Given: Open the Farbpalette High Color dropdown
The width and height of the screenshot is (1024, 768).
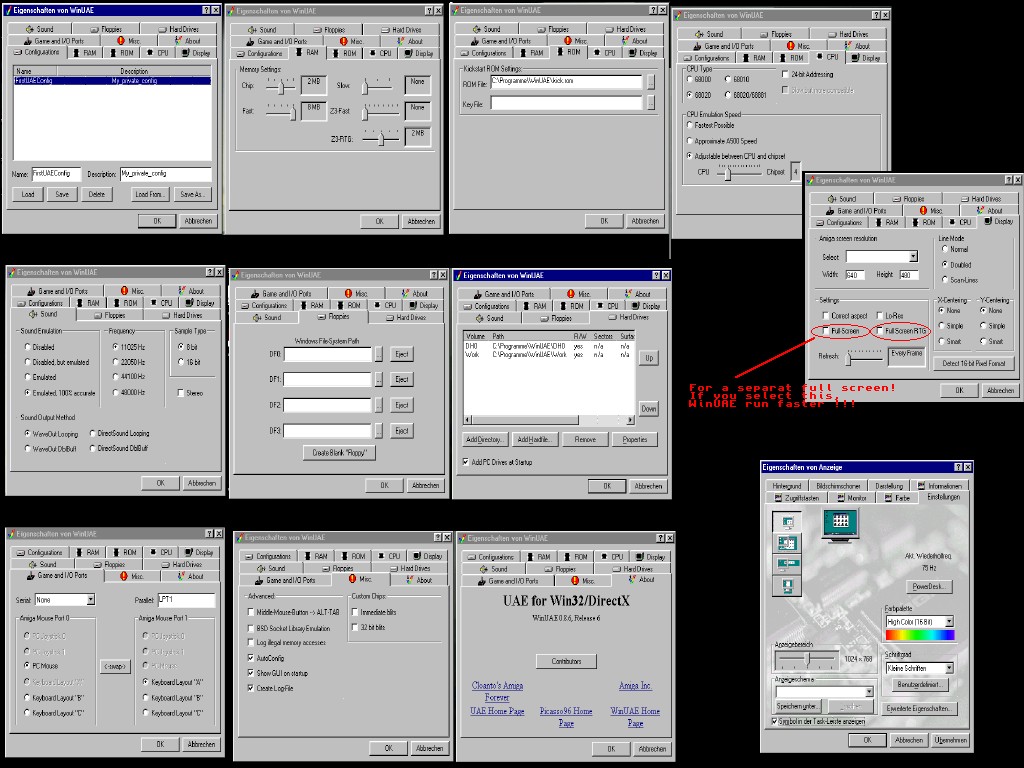Looking at the screenshot, I should click(948, 622).
